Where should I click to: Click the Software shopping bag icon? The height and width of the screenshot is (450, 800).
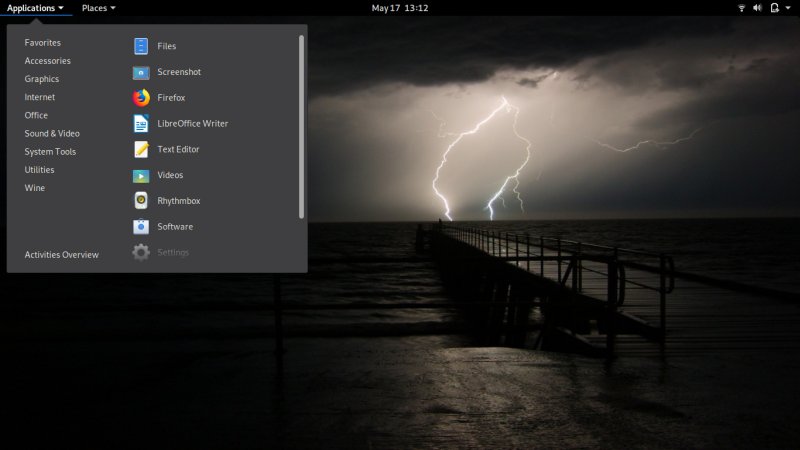tap(141, 227)
